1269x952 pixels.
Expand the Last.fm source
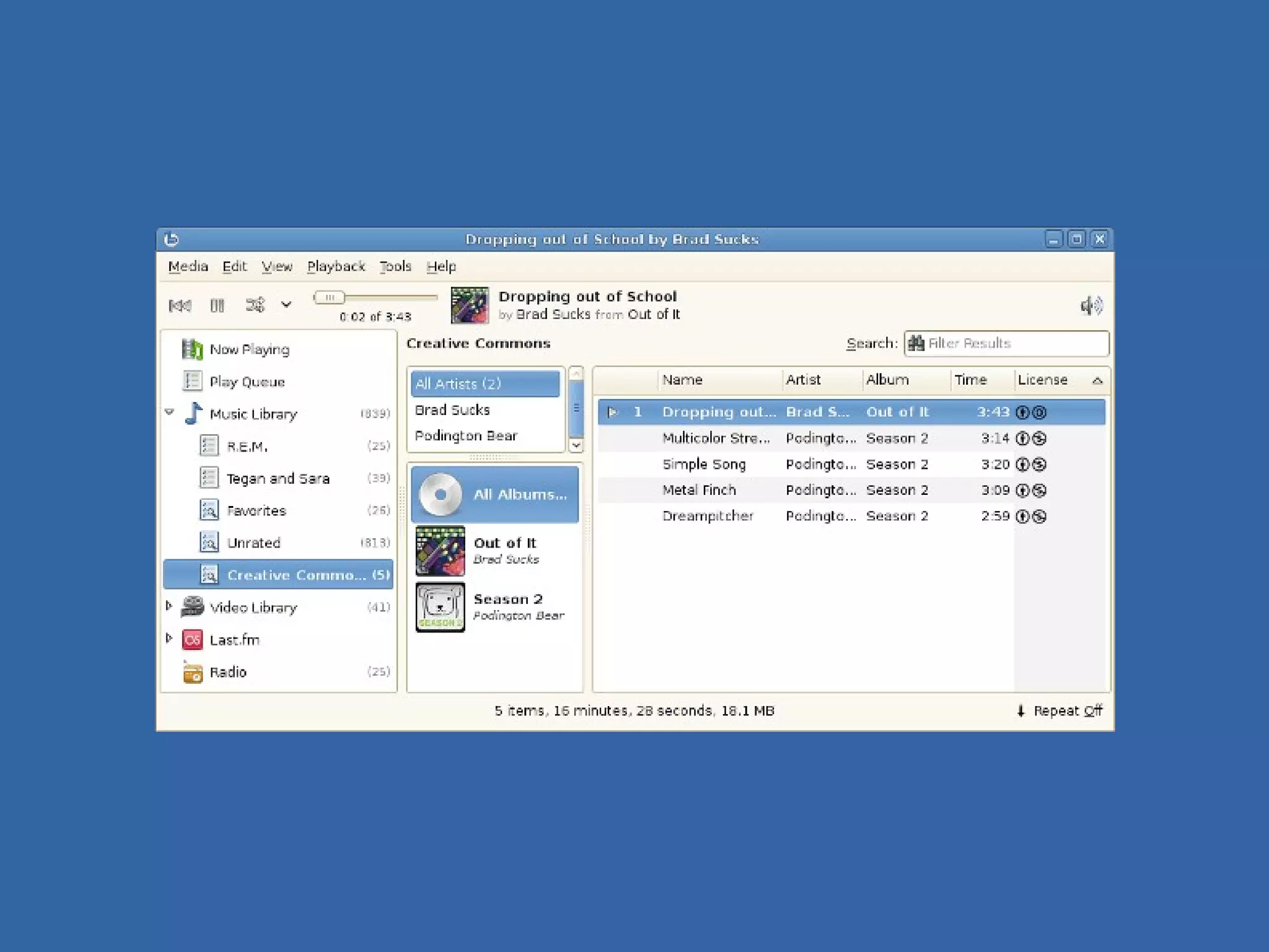tap(169, 638)
